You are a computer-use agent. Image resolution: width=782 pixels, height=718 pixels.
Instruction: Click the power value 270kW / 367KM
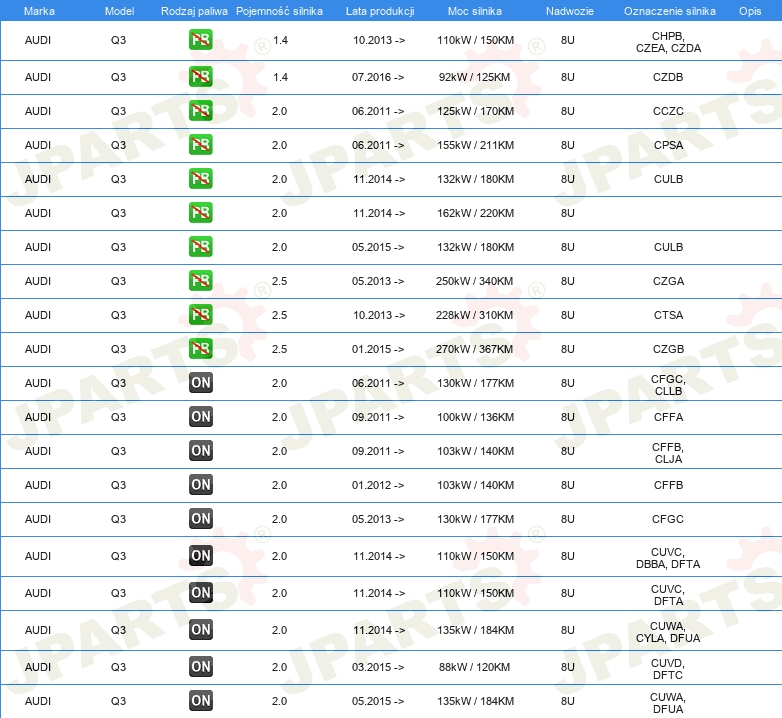[474, 349]
